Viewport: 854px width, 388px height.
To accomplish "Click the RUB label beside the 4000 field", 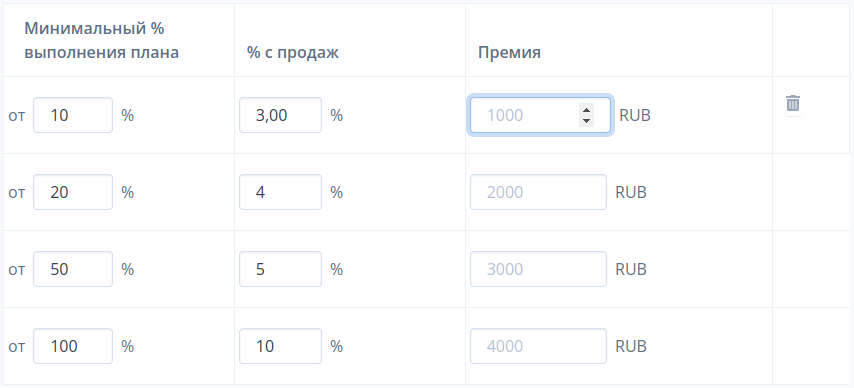I will click(631, 346).
